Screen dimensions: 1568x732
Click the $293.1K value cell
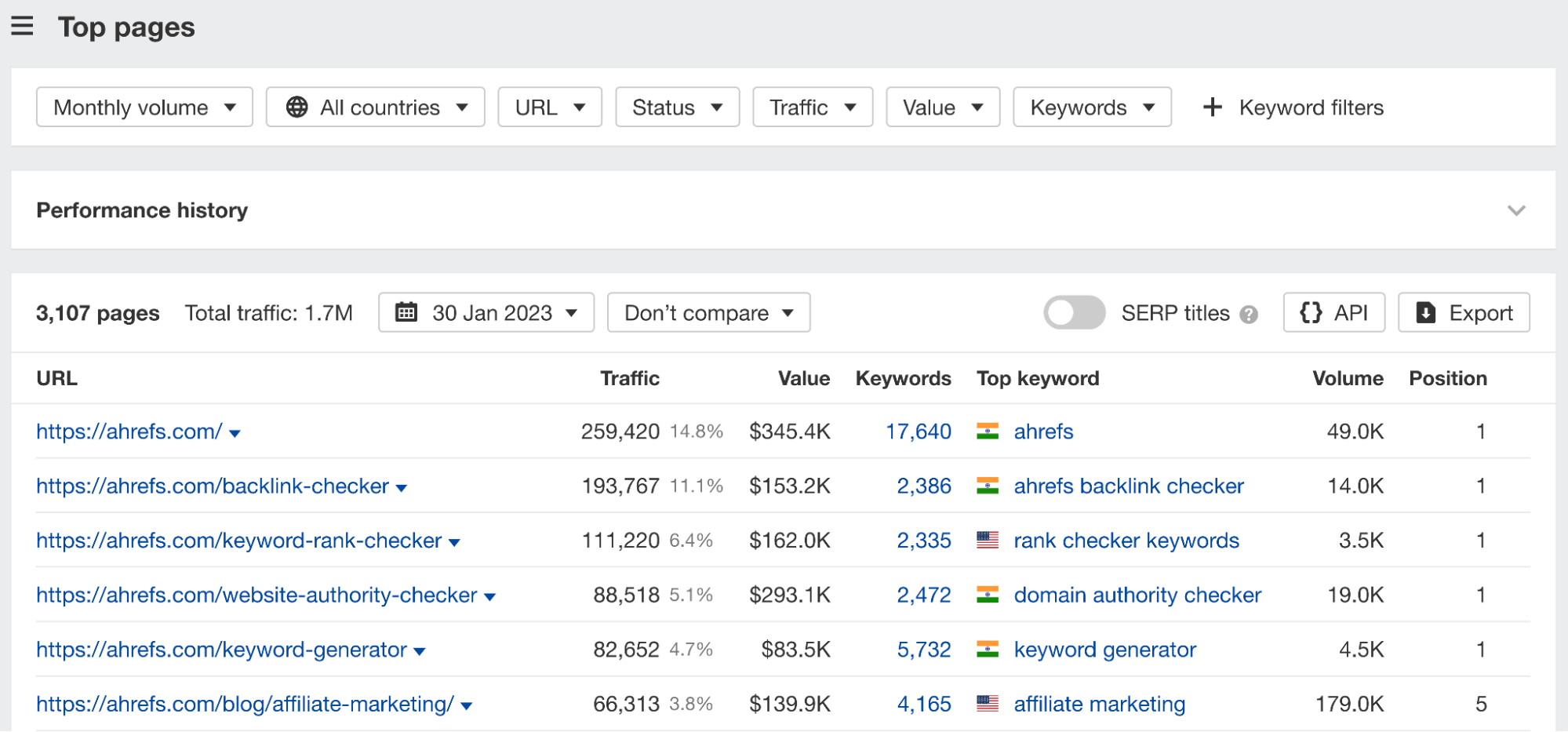tap(790, 595)
